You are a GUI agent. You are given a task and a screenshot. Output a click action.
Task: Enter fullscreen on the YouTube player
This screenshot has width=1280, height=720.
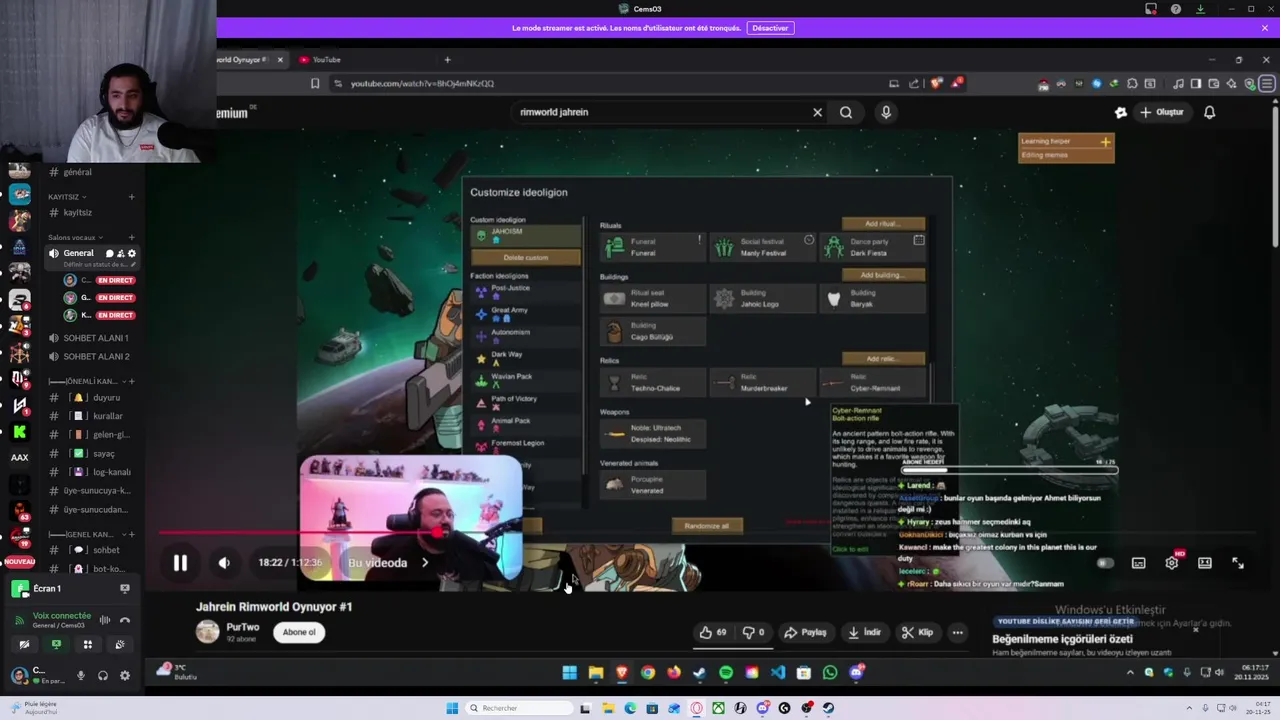point(1238,563)
